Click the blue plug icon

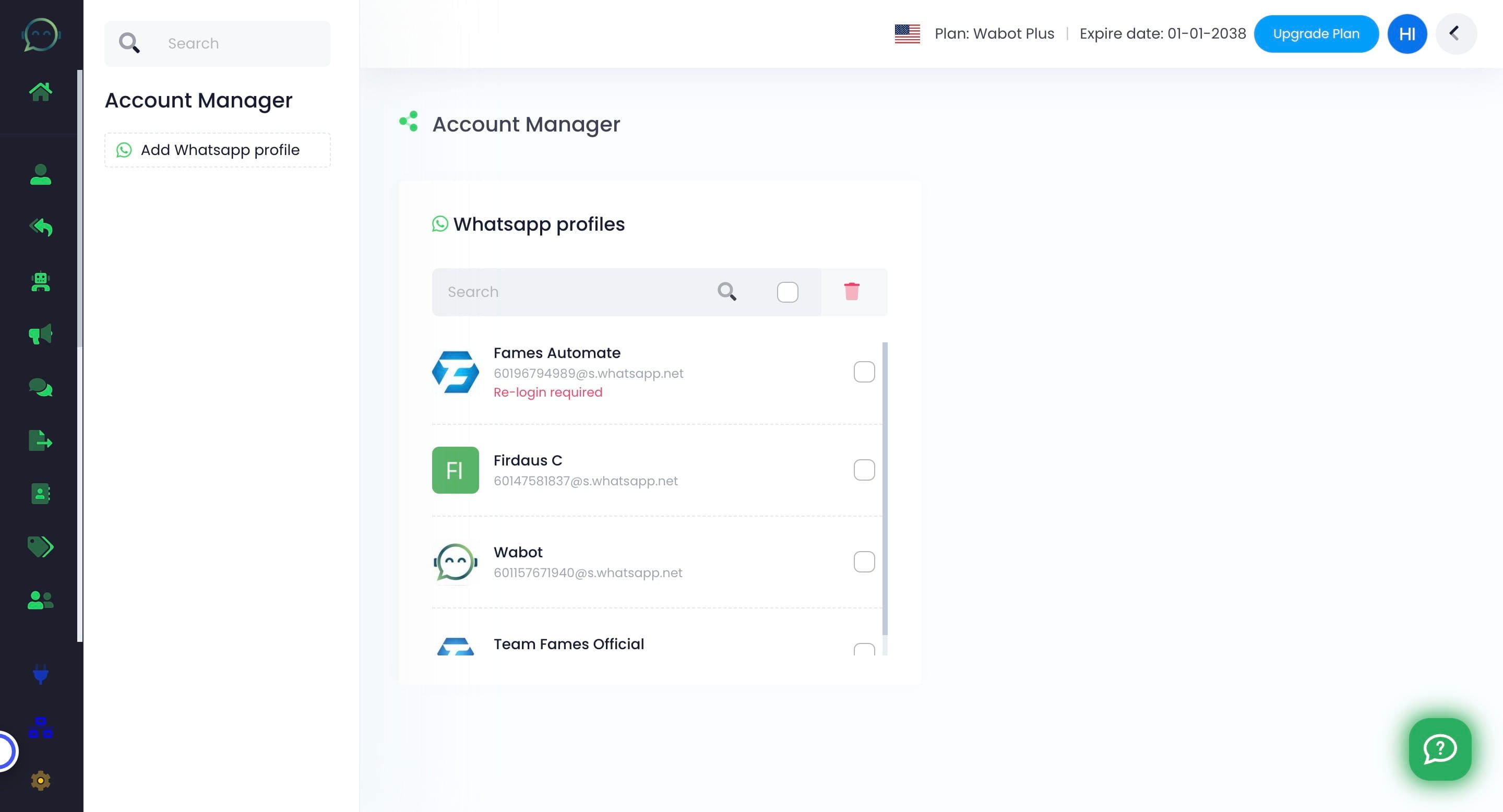click(x=40, y=674)
